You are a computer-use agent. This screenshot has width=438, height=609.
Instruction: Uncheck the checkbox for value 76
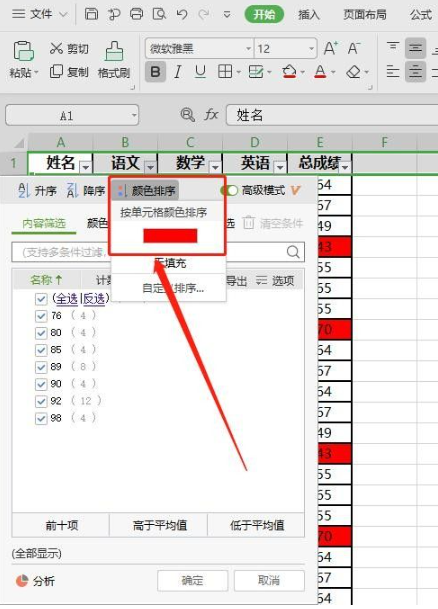[41, 316]
